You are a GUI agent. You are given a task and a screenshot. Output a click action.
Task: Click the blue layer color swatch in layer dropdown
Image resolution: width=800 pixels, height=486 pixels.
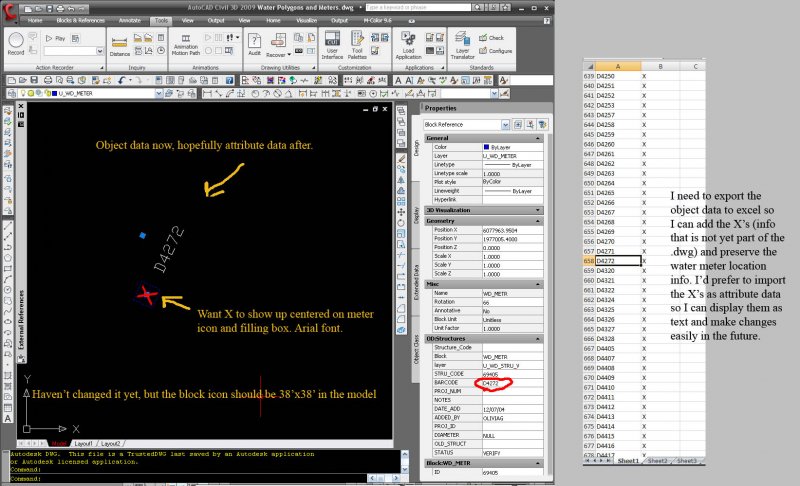tap(54, 93)
